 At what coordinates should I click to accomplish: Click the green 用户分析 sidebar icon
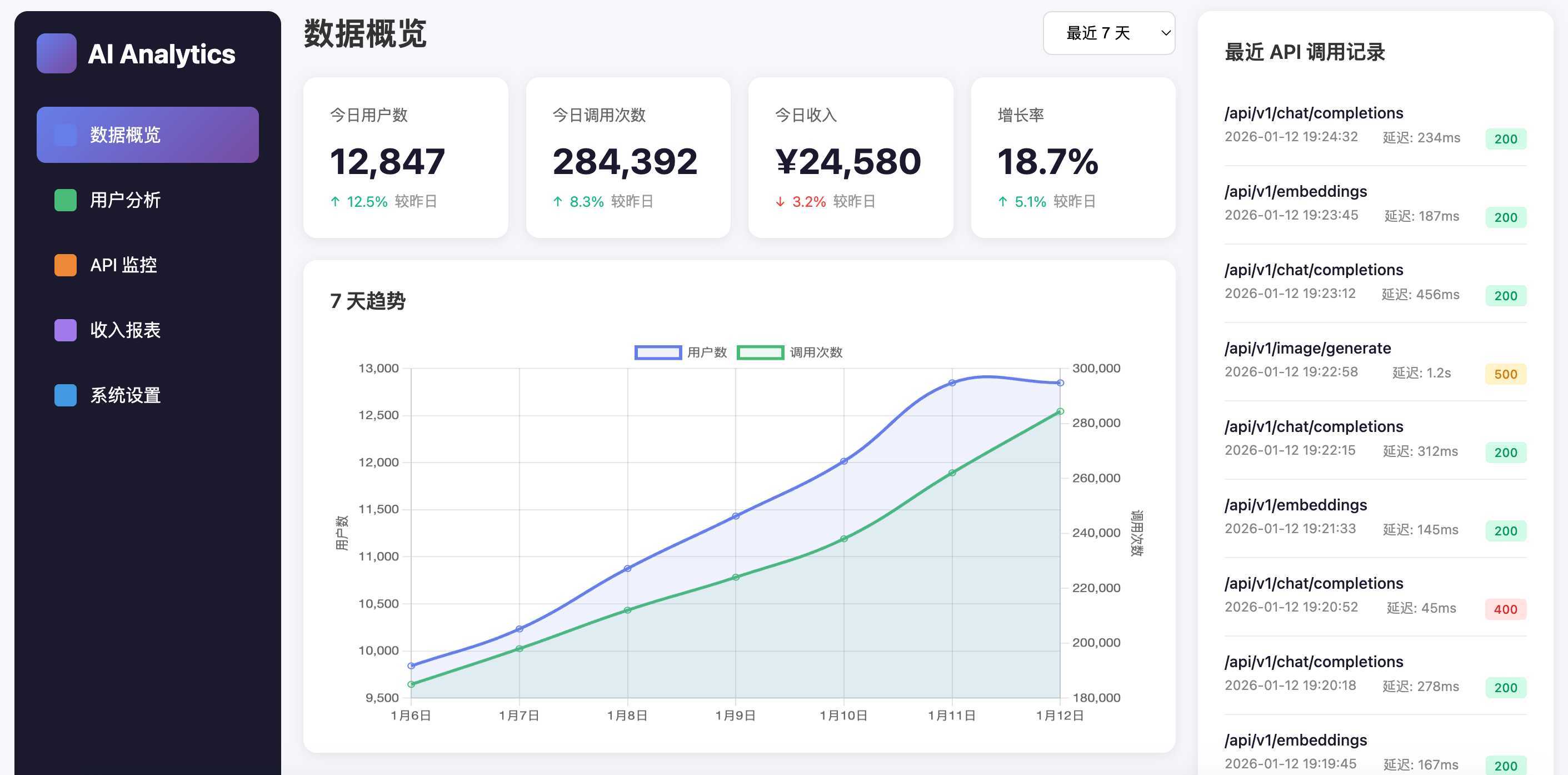(65, 199)
